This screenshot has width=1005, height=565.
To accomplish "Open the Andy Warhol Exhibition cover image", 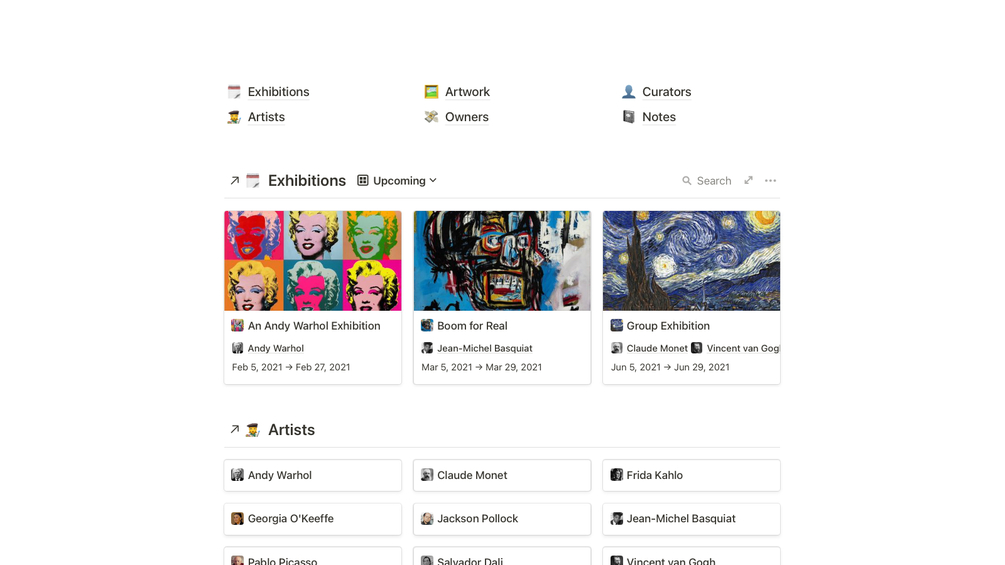I will click(313, 261).
